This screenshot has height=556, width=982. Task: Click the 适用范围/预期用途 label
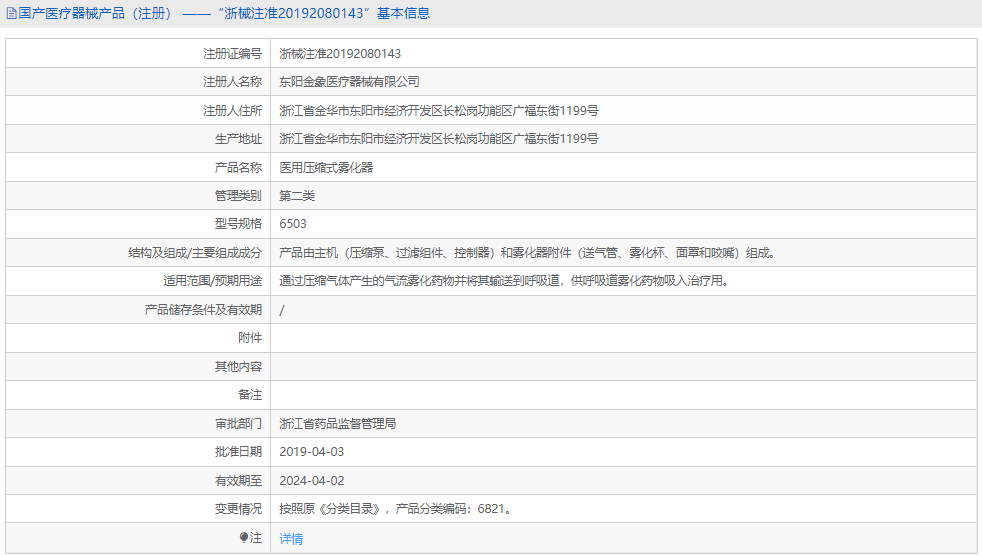[212, 281]
